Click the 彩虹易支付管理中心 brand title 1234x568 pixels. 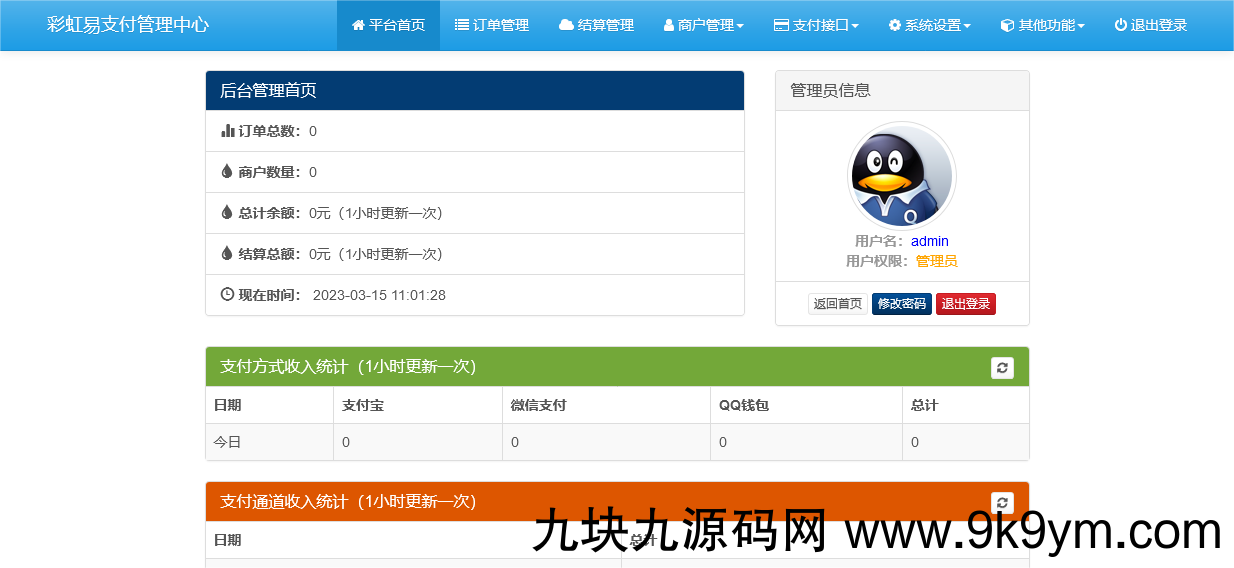[x=128, y=25]
